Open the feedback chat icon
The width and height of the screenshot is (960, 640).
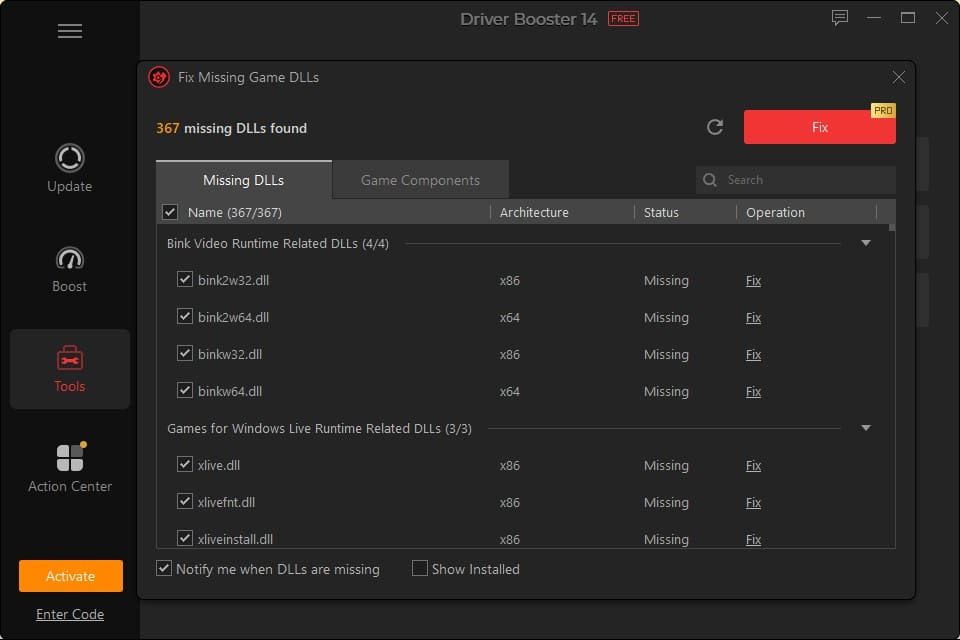(x=839, y=18)
